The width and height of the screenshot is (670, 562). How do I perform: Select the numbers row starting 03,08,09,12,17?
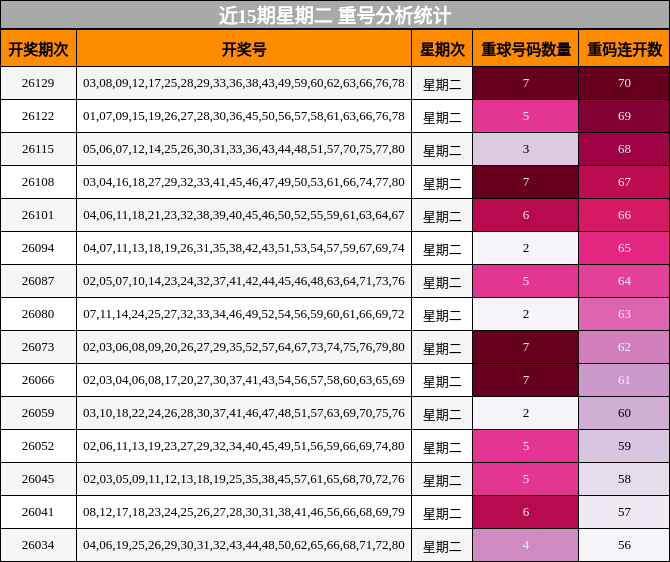tap(244, 83)
